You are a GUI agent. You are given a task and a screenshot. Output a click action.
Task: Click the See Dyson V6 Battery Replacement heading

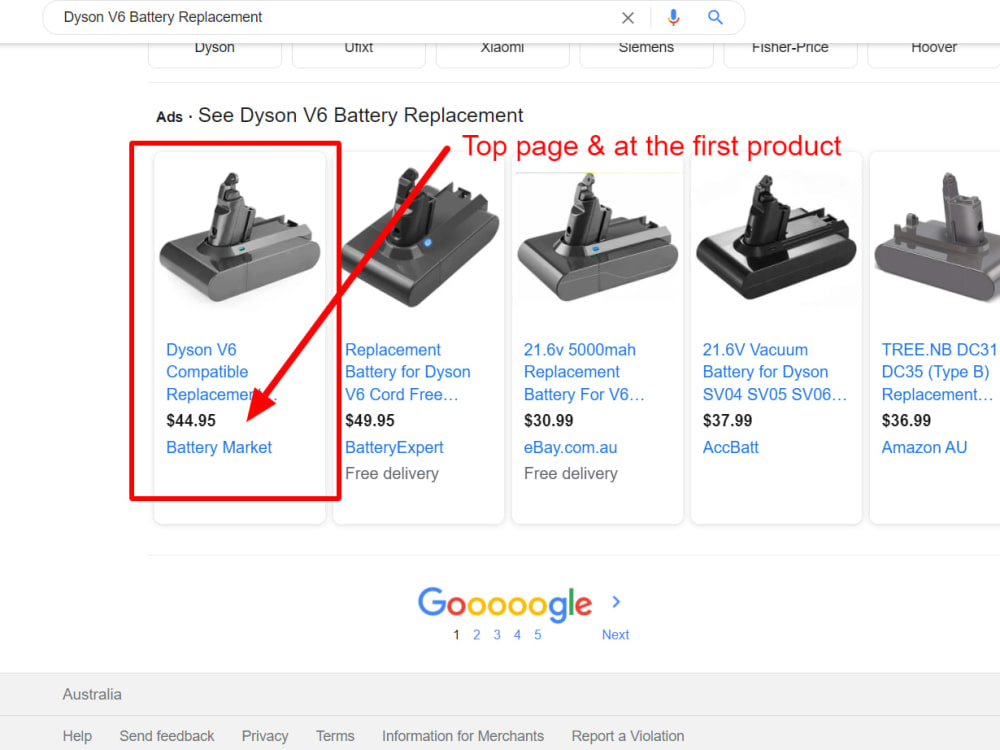coord(360,115)
